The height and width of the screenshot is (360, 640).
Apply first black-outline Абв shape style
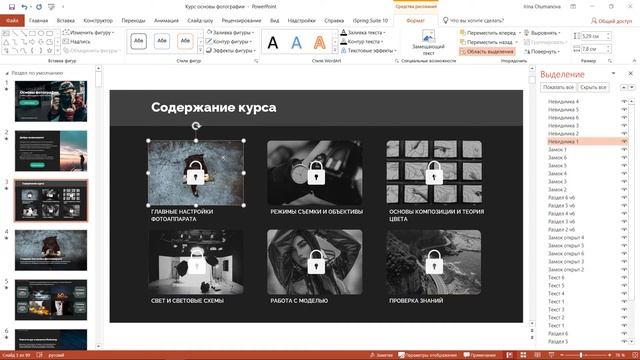[138, 41]
